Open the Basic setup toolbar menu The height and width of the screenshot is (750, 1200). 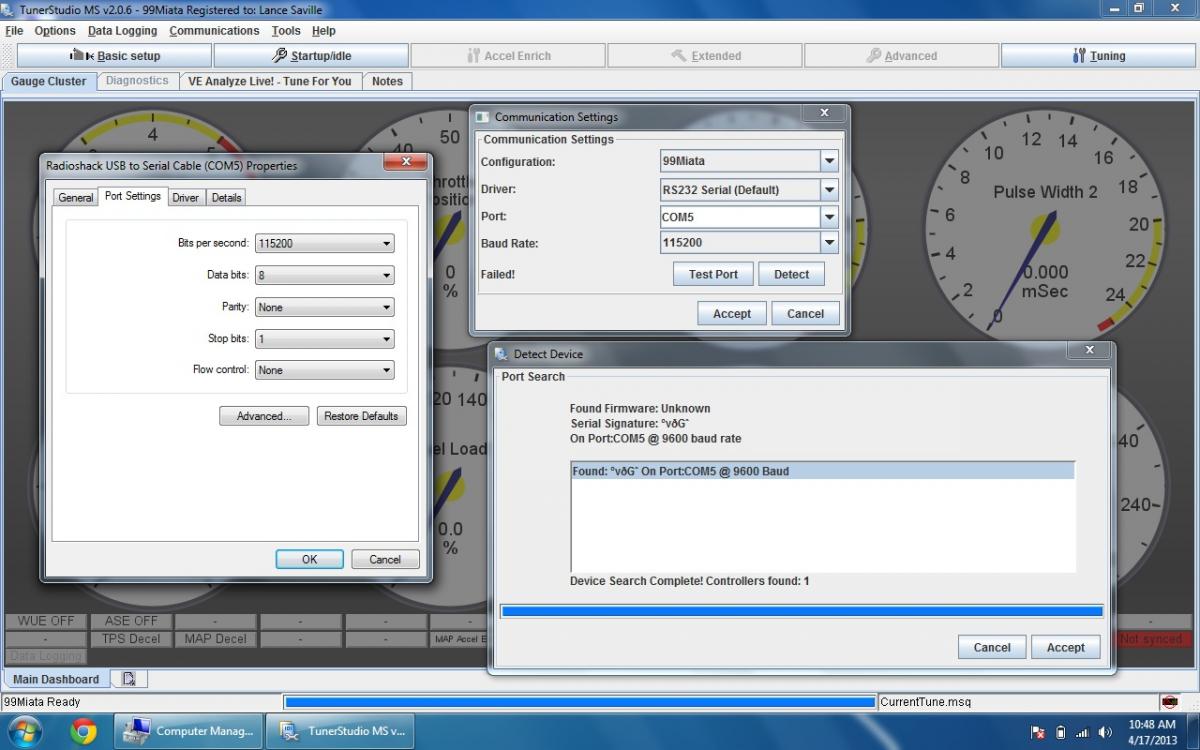(114, 56)
